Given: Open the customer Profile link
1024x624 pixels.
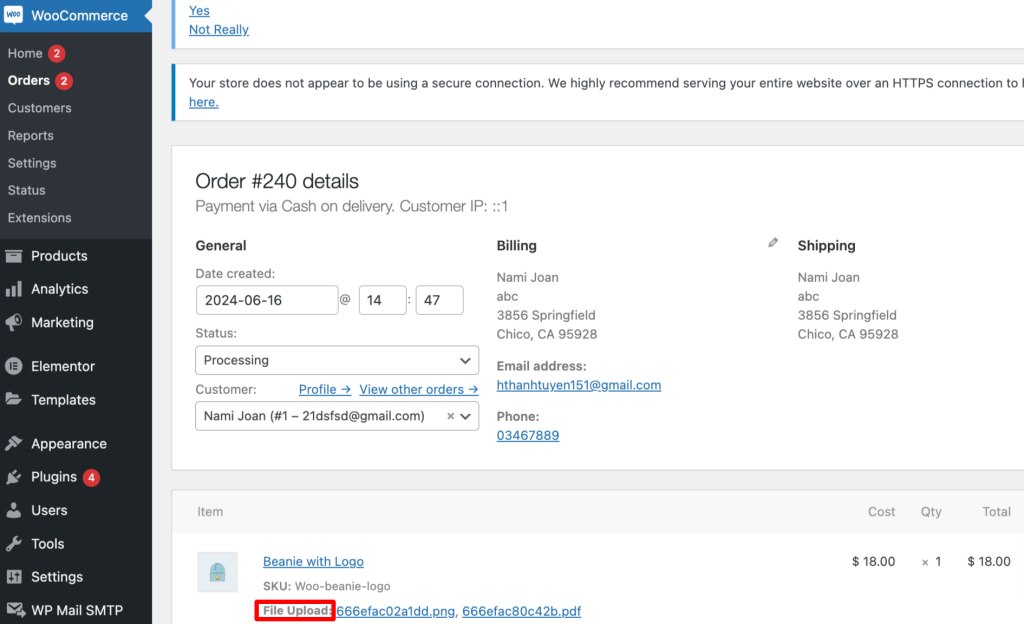Looking at the screenshot, I should click(x=325, y=390).
